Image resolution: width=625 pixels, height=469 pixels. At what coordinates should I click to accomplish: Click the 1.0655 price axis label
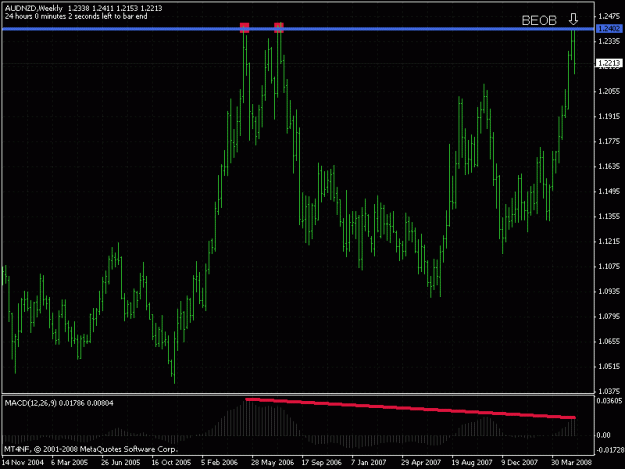click(609, 341)
